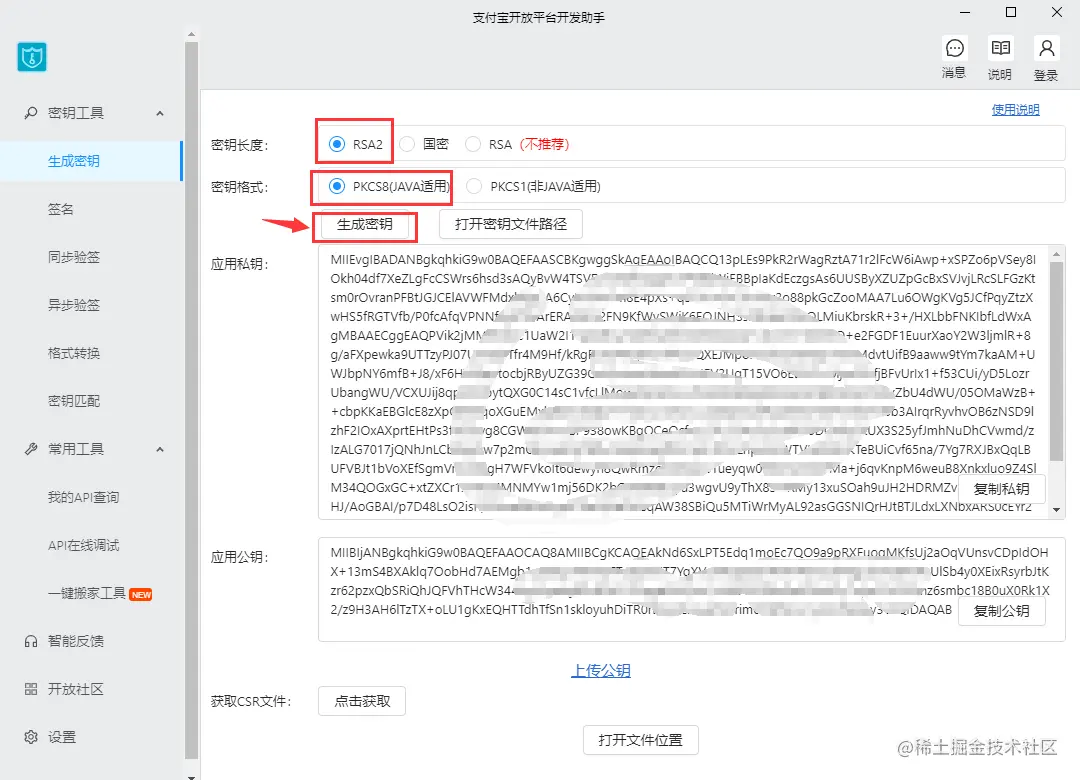Click the wrench icon beside 常用工具

click(31, 449)
